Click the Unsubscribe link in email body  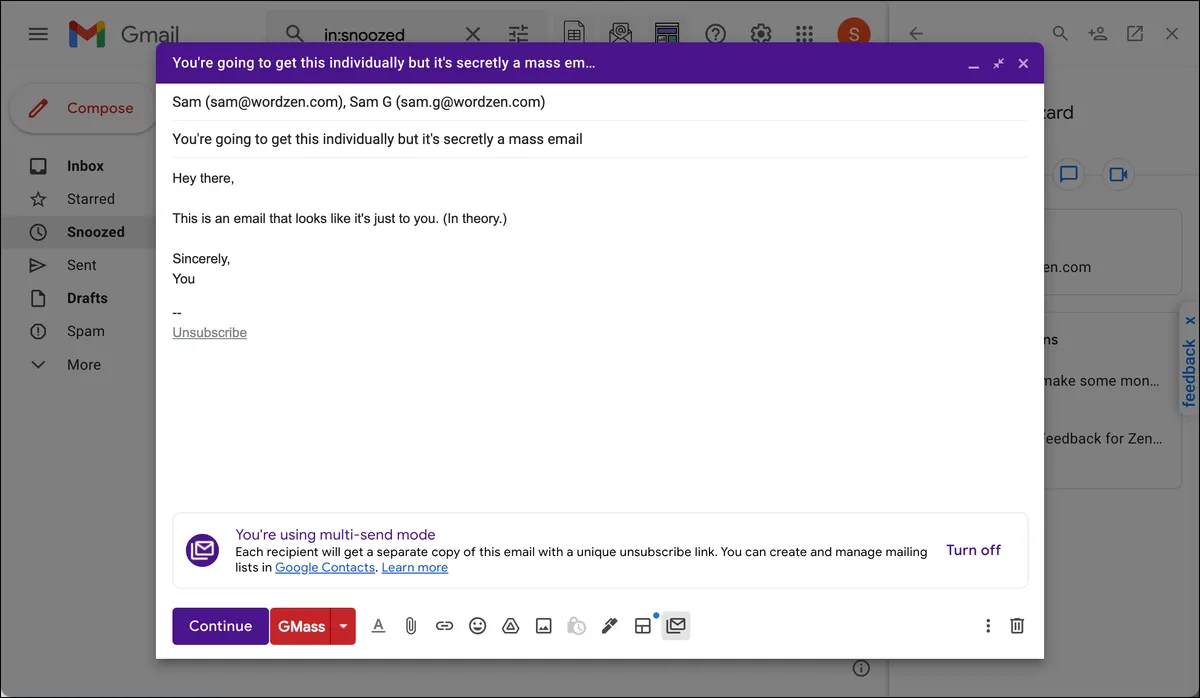tap(209, 332)
